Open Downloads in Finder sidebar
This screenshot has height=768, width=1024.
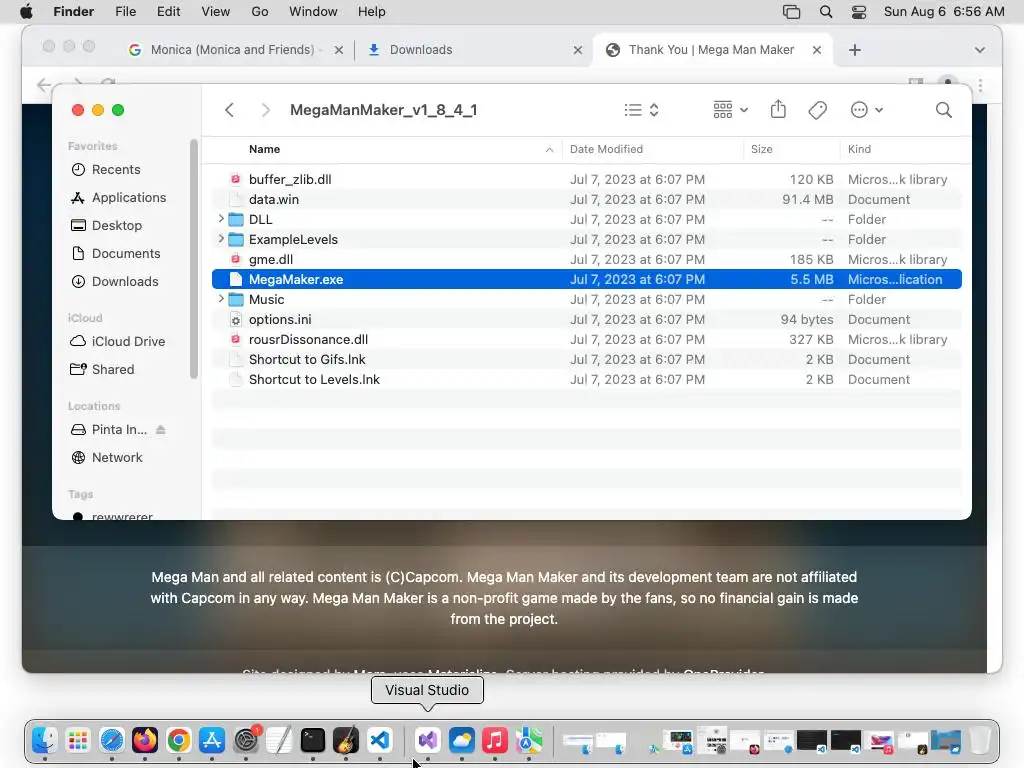115,281
